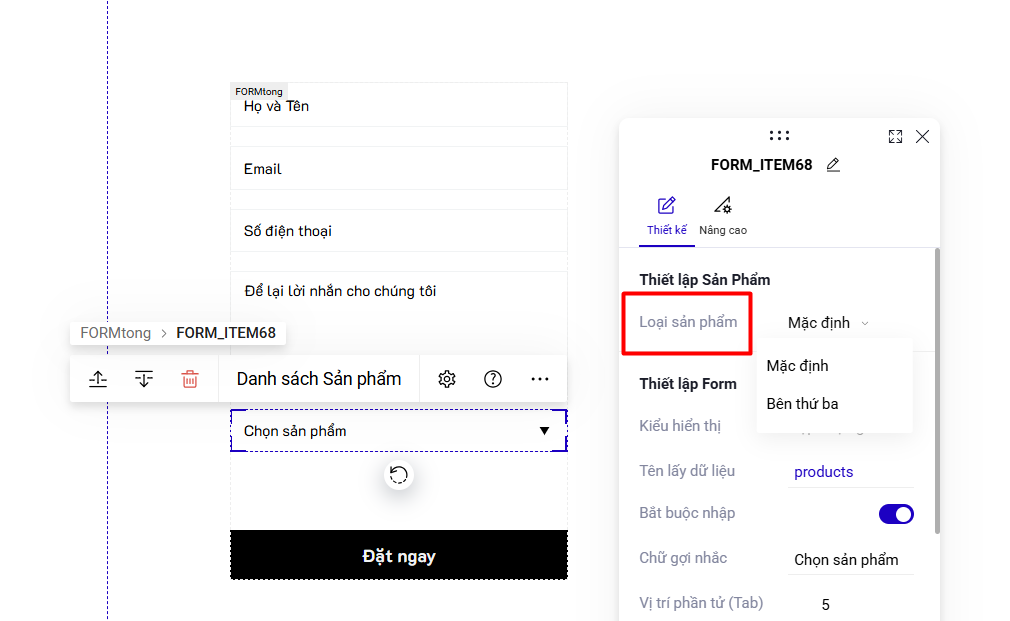1010x621 pixels.
Task: Click the pencil icon to rename FORM_ITEM68
Action: pos(833,165)
